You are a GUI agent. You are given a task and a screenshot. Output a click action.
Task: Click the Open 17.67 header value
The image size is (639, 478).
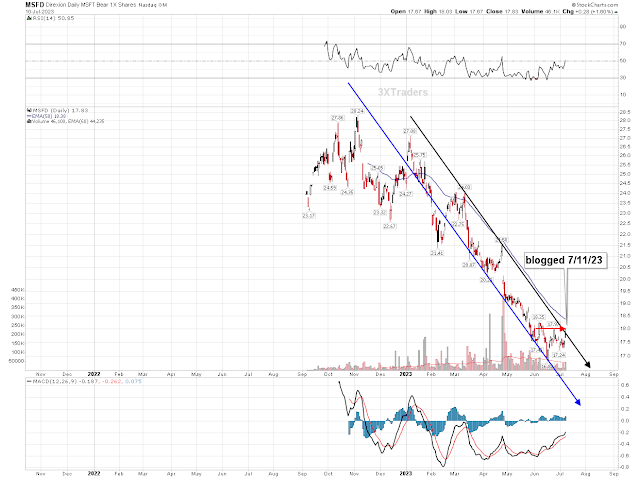pyautogui.click(x=406, y=11)
